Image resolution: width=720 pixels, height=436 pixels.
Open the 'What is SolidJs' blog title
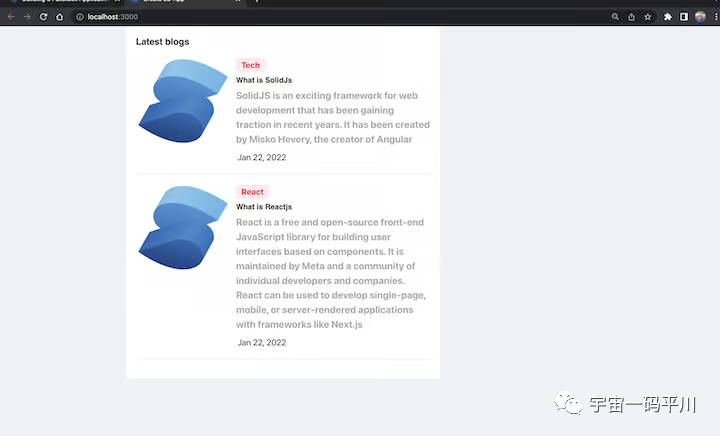coord(264,80)
